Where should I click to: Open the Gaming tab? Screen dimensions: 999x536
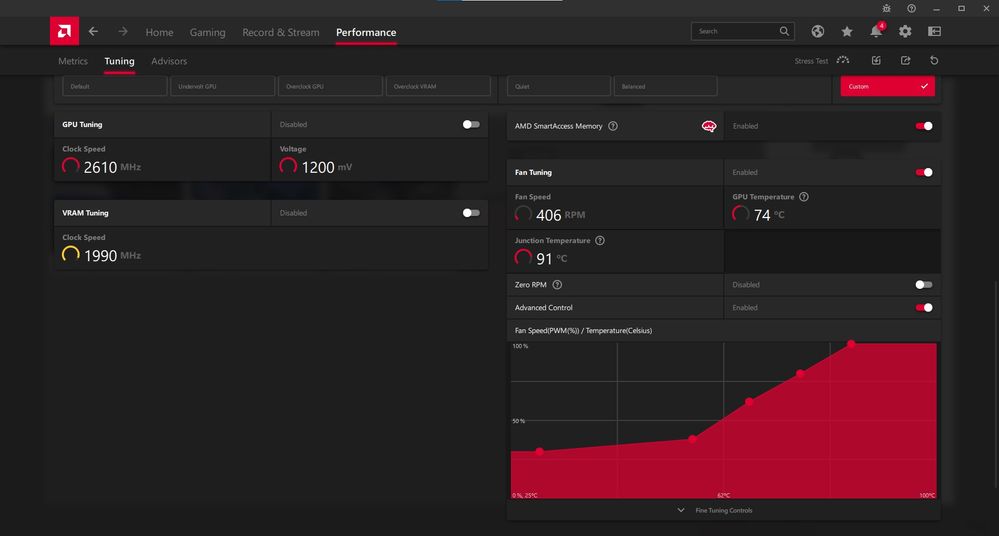click(208, 32)
